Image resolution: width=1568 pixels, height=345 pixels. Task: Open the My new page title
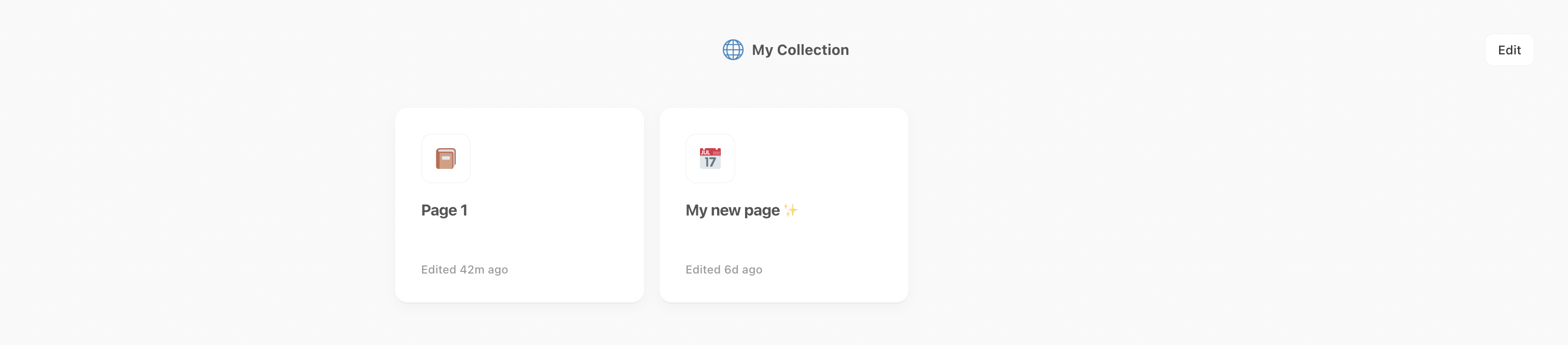point(732,210)
